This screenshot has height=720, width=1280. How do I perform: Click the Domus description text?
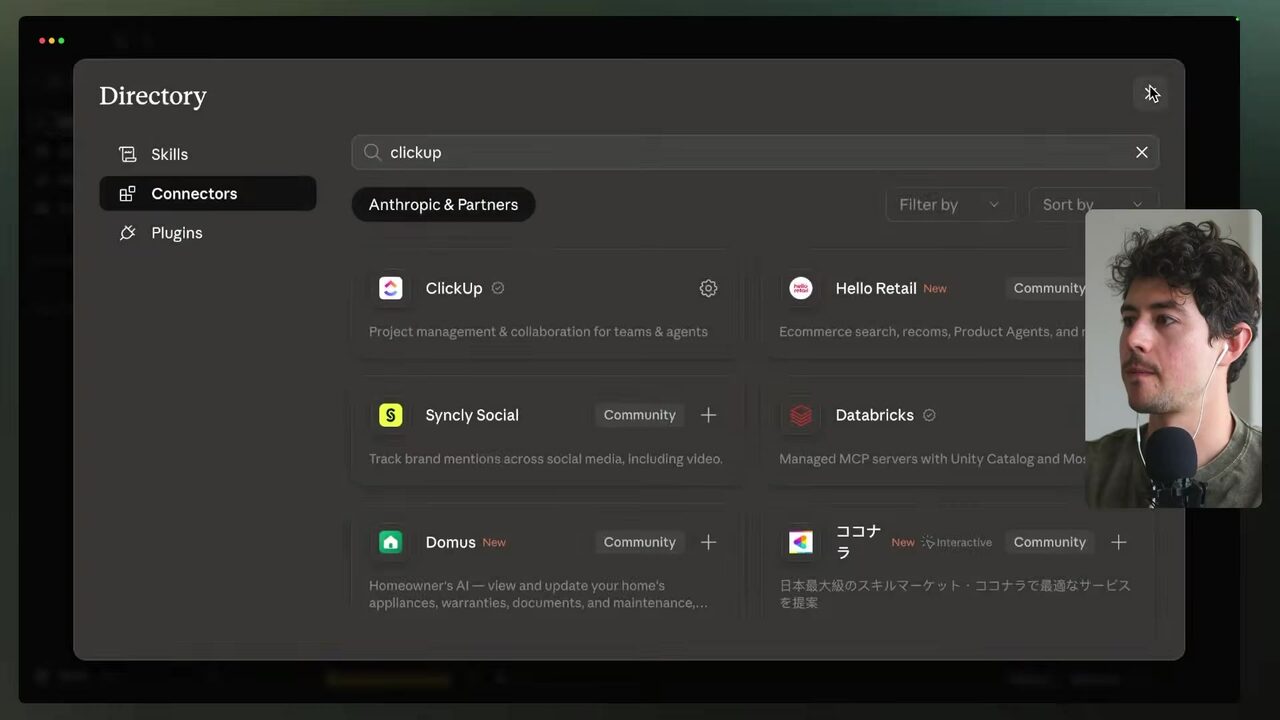click(x=538, y=594)
